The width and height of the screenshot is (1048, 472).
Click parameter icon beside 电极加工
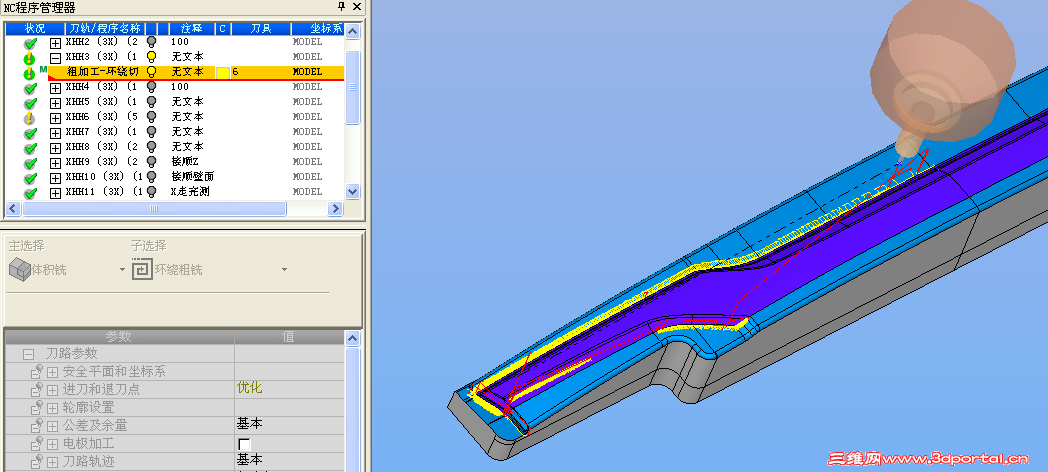(36, 443)
